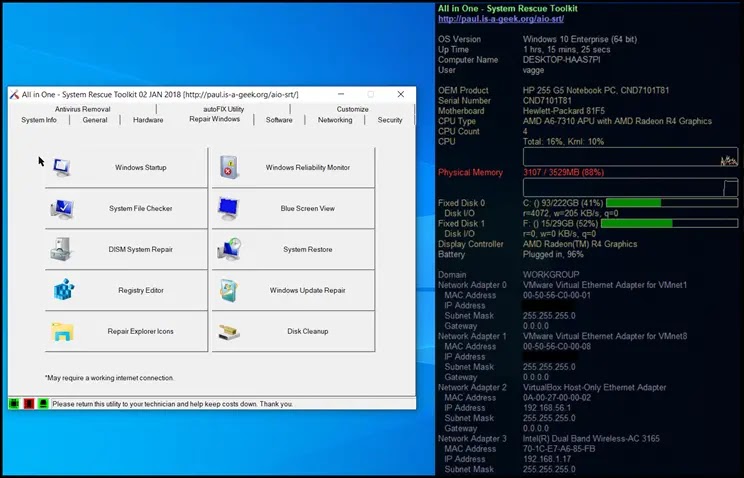The height and width of the screenshot is (478, 744).
Task: Launch Windows Startup button
Action: 126,167
